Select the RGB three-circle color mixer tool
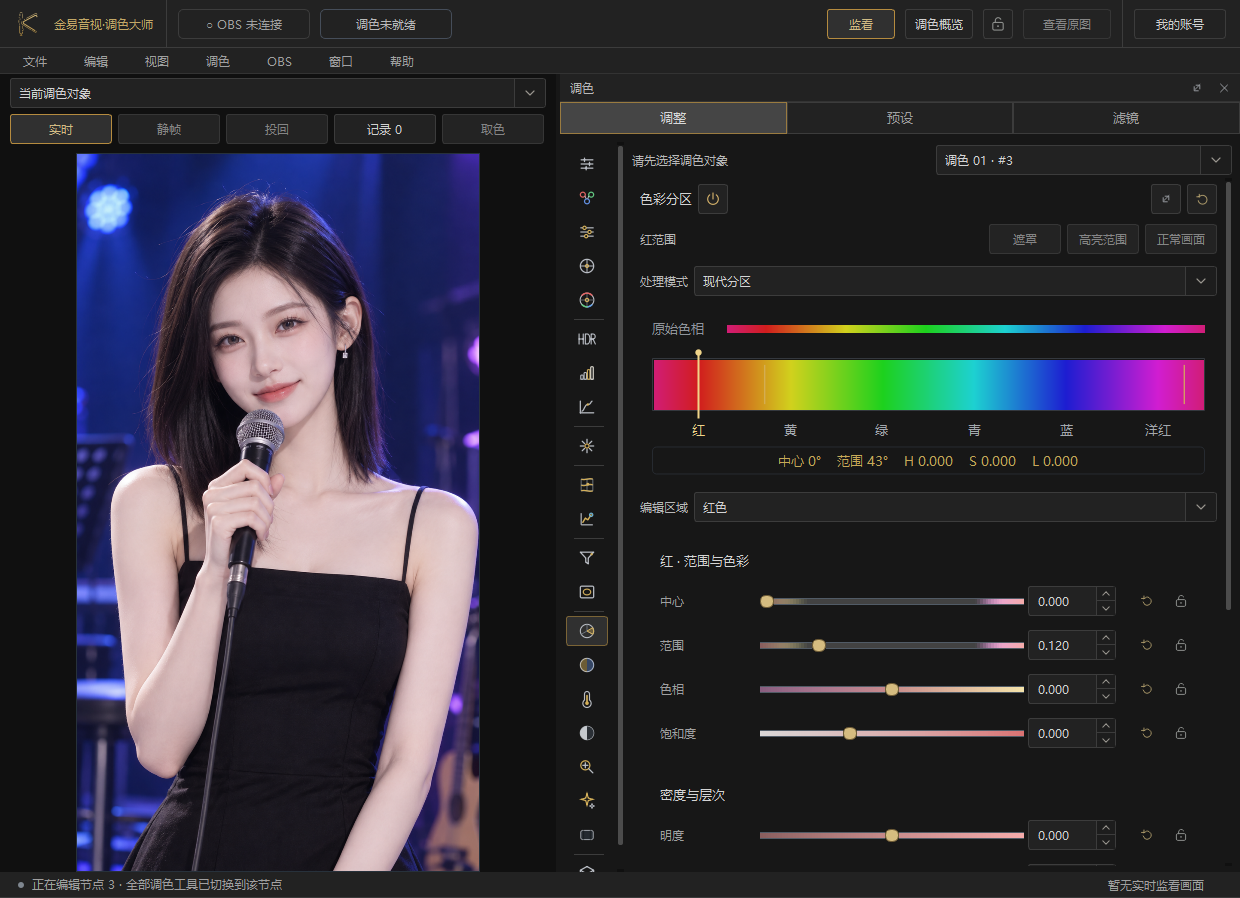The height and width of the screenshot is (898, 1240). click(x=587, y=198)
